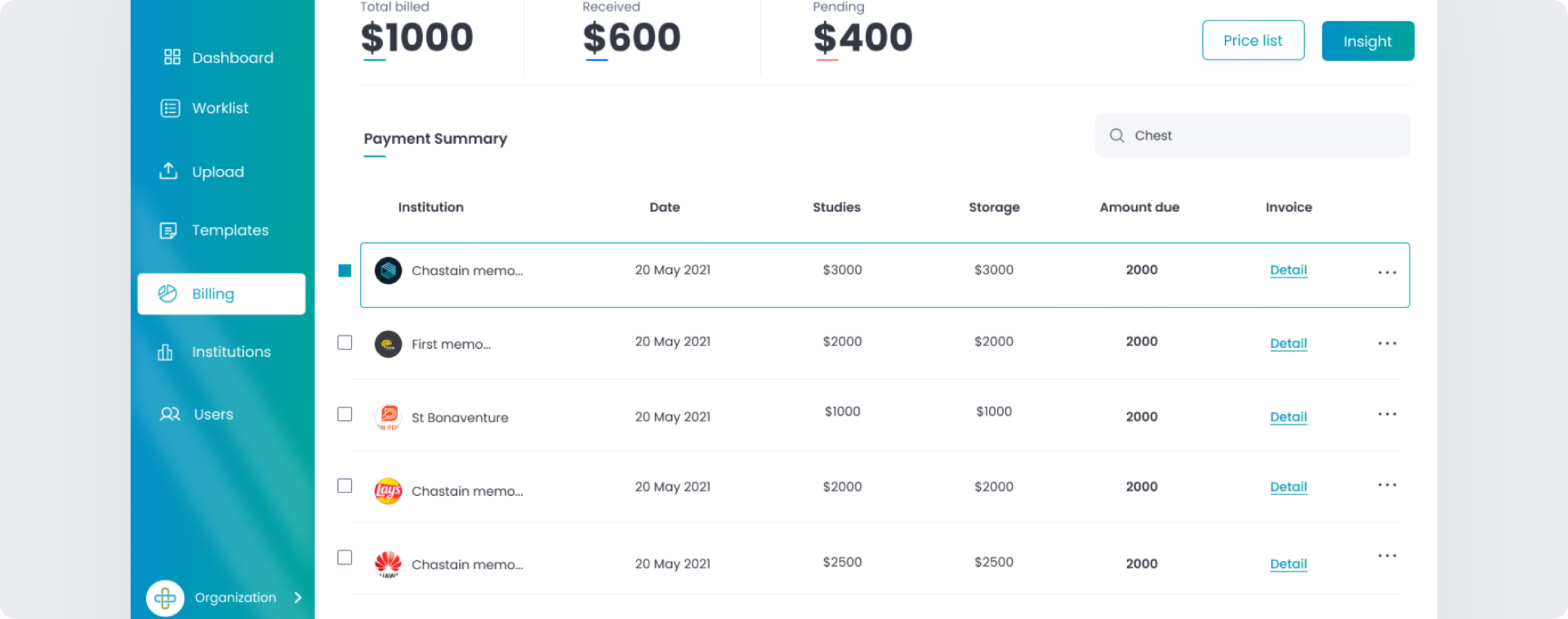The image size is (1568, 619).
Task: Open more options for First memo row
Action: click(1387, 343)
